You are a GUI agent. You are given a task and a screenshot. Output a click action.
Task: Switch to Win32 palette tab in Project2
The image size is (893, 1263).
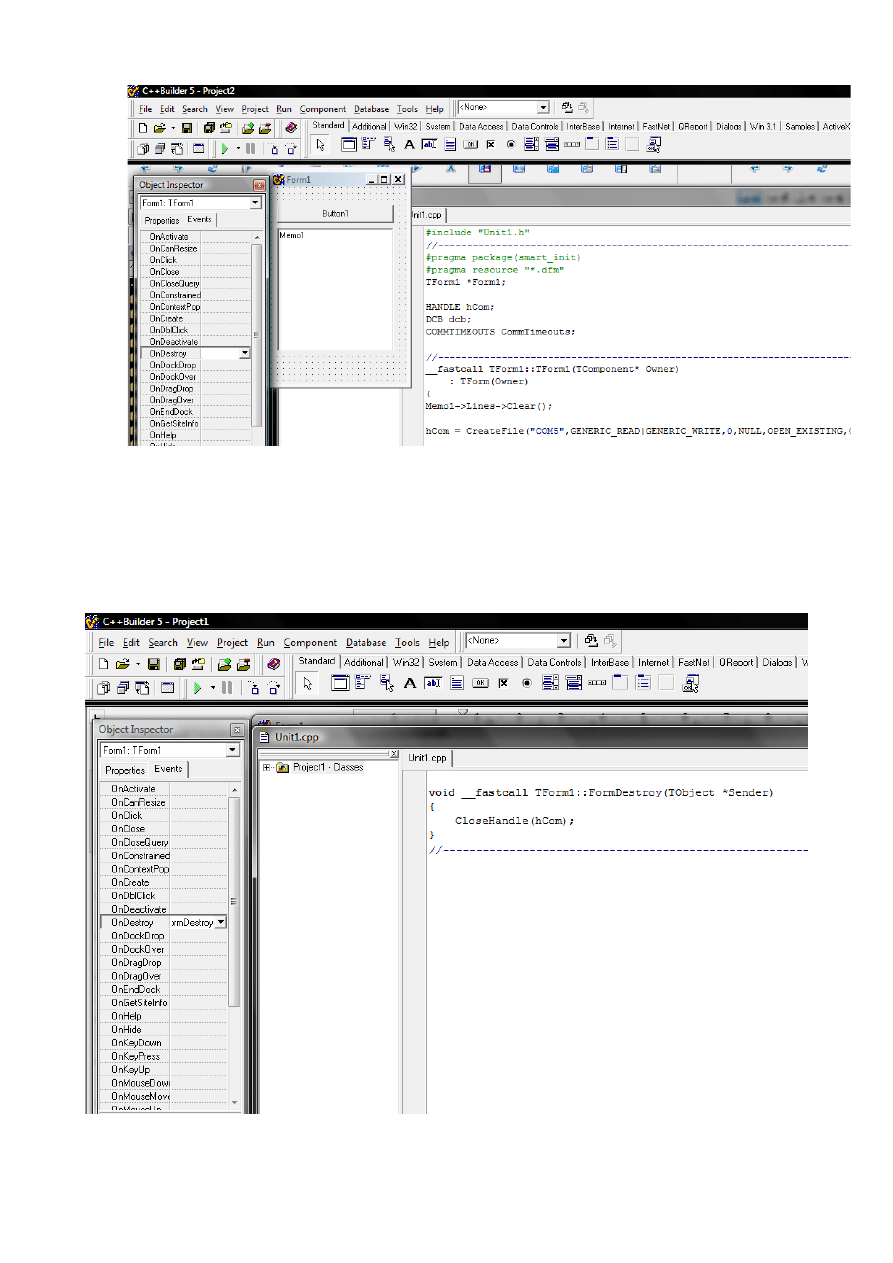[405, 127]
